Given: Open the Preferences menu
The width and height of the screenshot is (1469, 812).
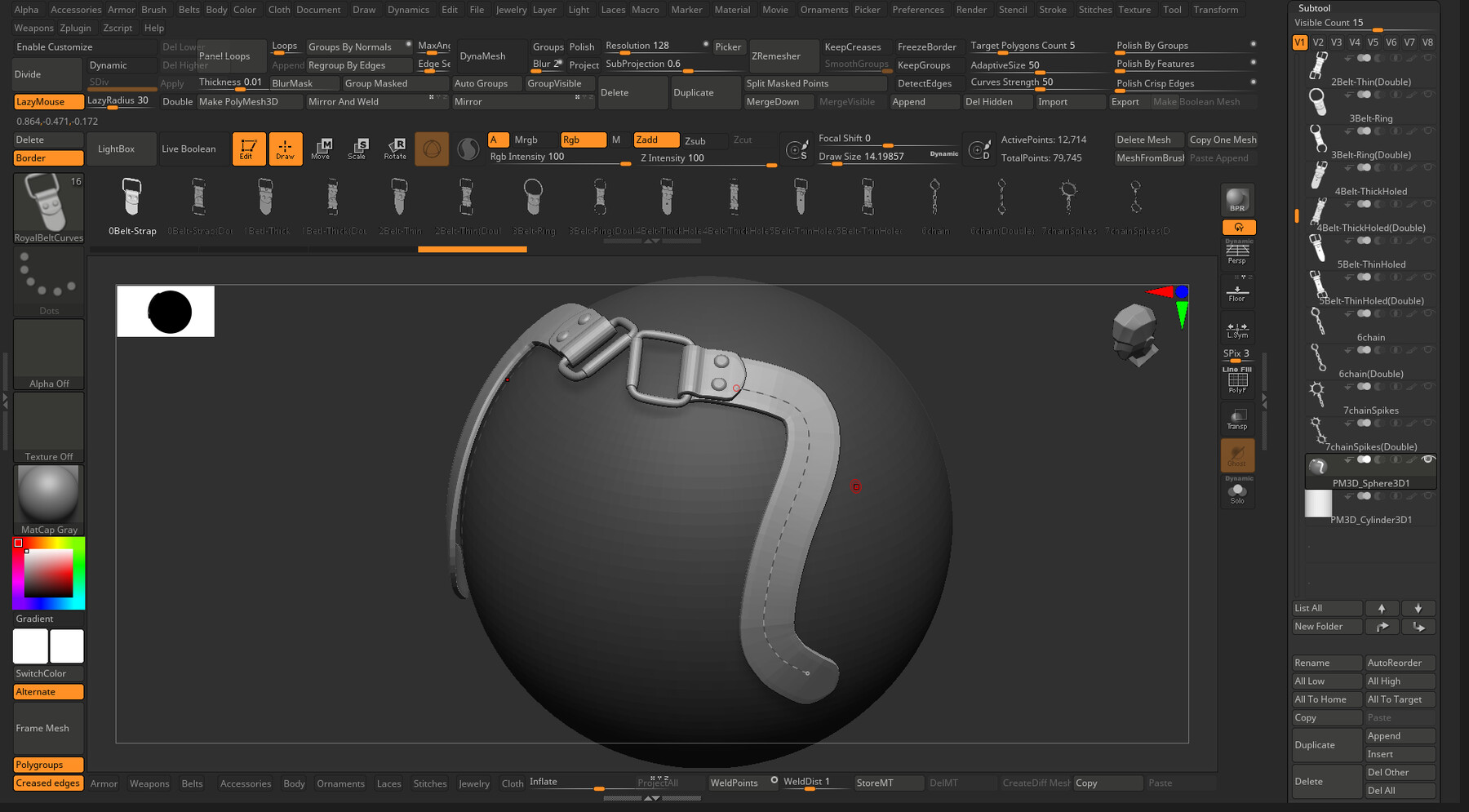Looking at the screenshot, I should (x=917, y=10).
